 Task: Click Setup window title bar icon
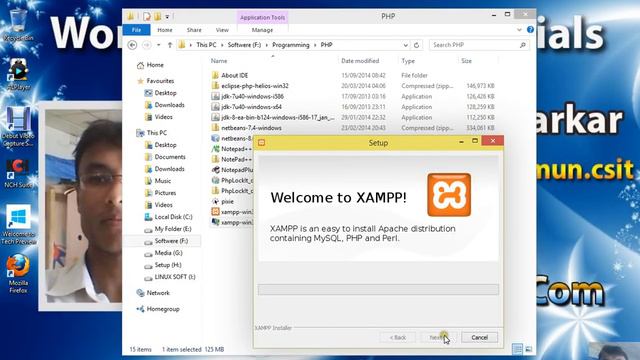pyautogui.click(x=262, y=142)
